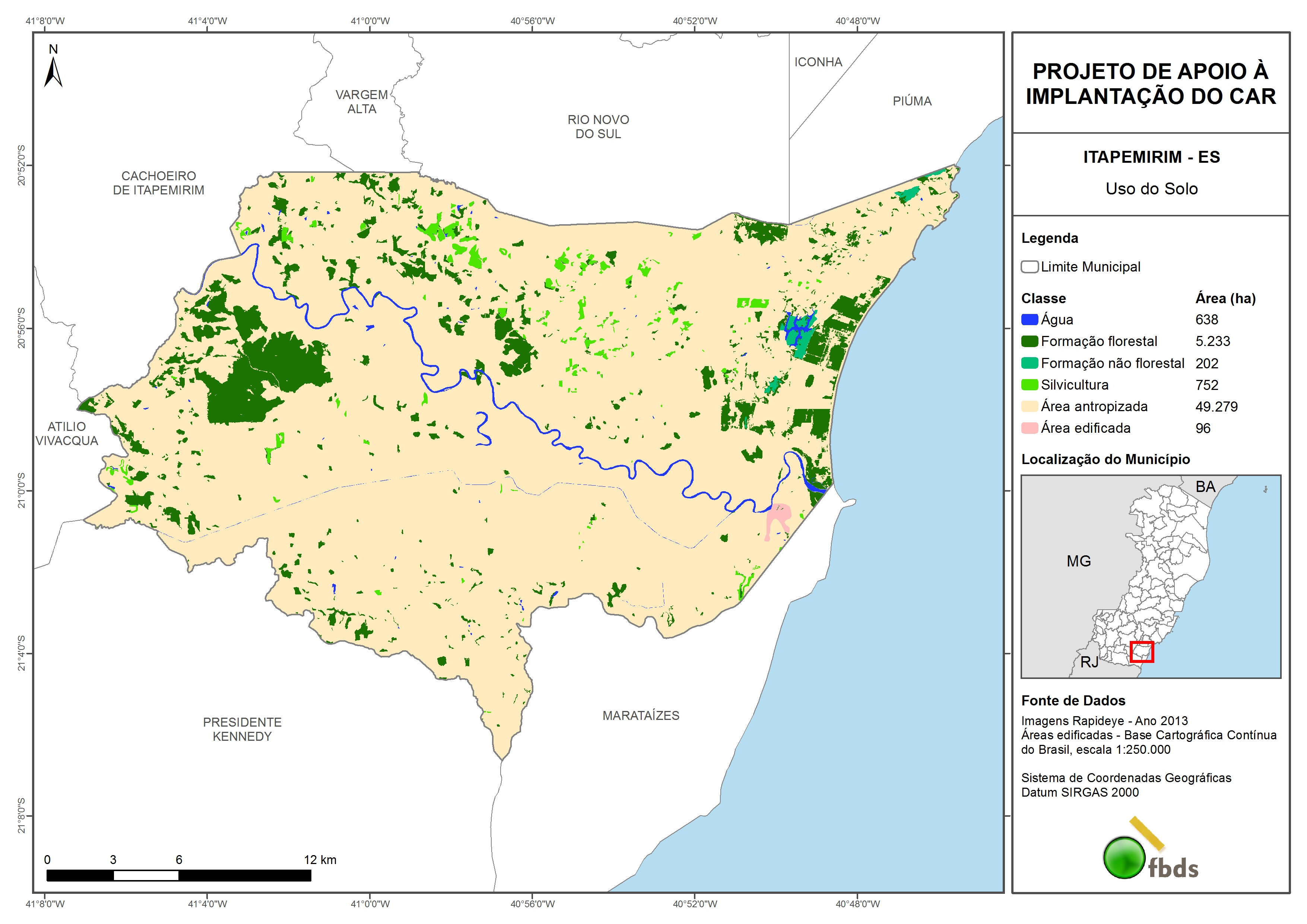Click the Área antropizada beige swatch

pyautogui.click(x=1029, y=406)
